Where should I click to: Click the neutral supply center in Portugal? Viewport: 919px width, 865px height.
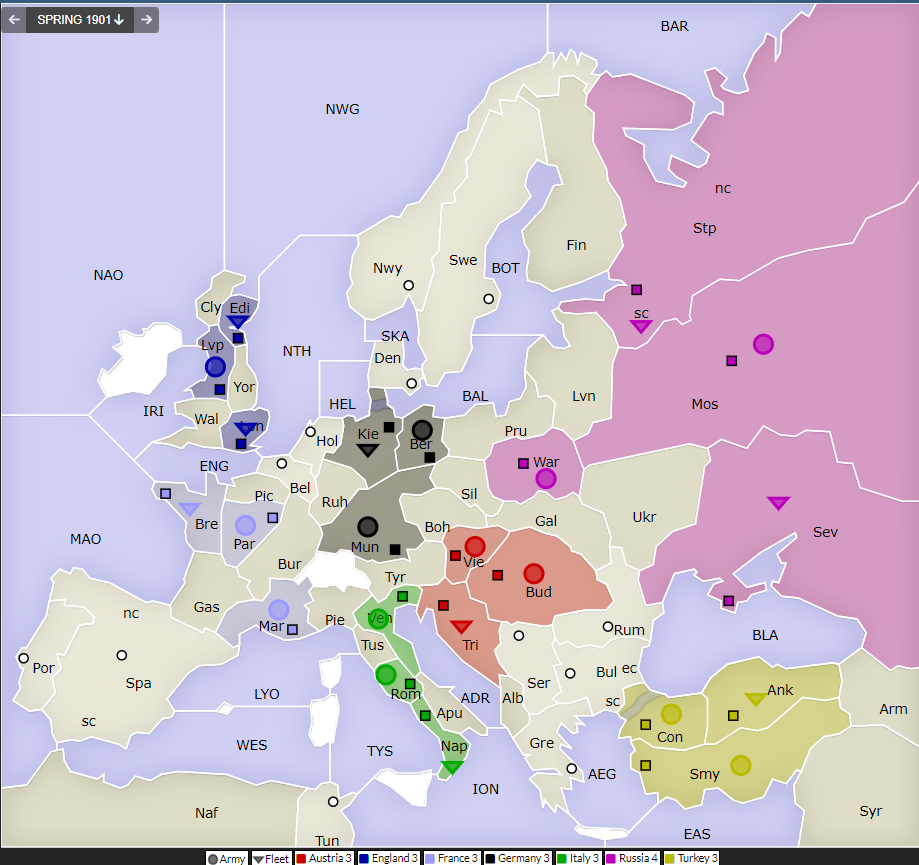click(23, 658)
